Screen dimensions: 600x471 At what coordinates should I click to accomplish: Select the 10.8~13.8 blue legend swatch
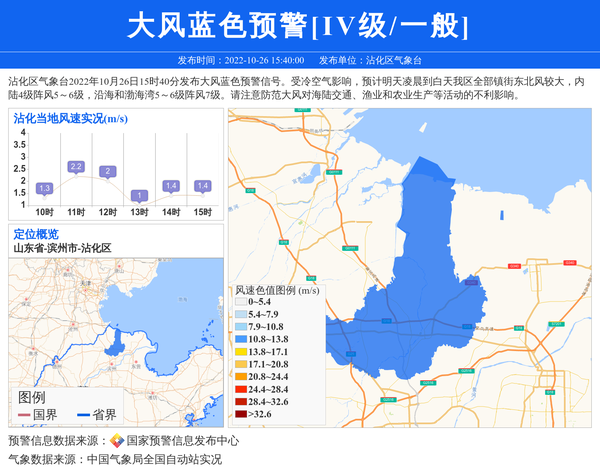(x=240, y=339)
